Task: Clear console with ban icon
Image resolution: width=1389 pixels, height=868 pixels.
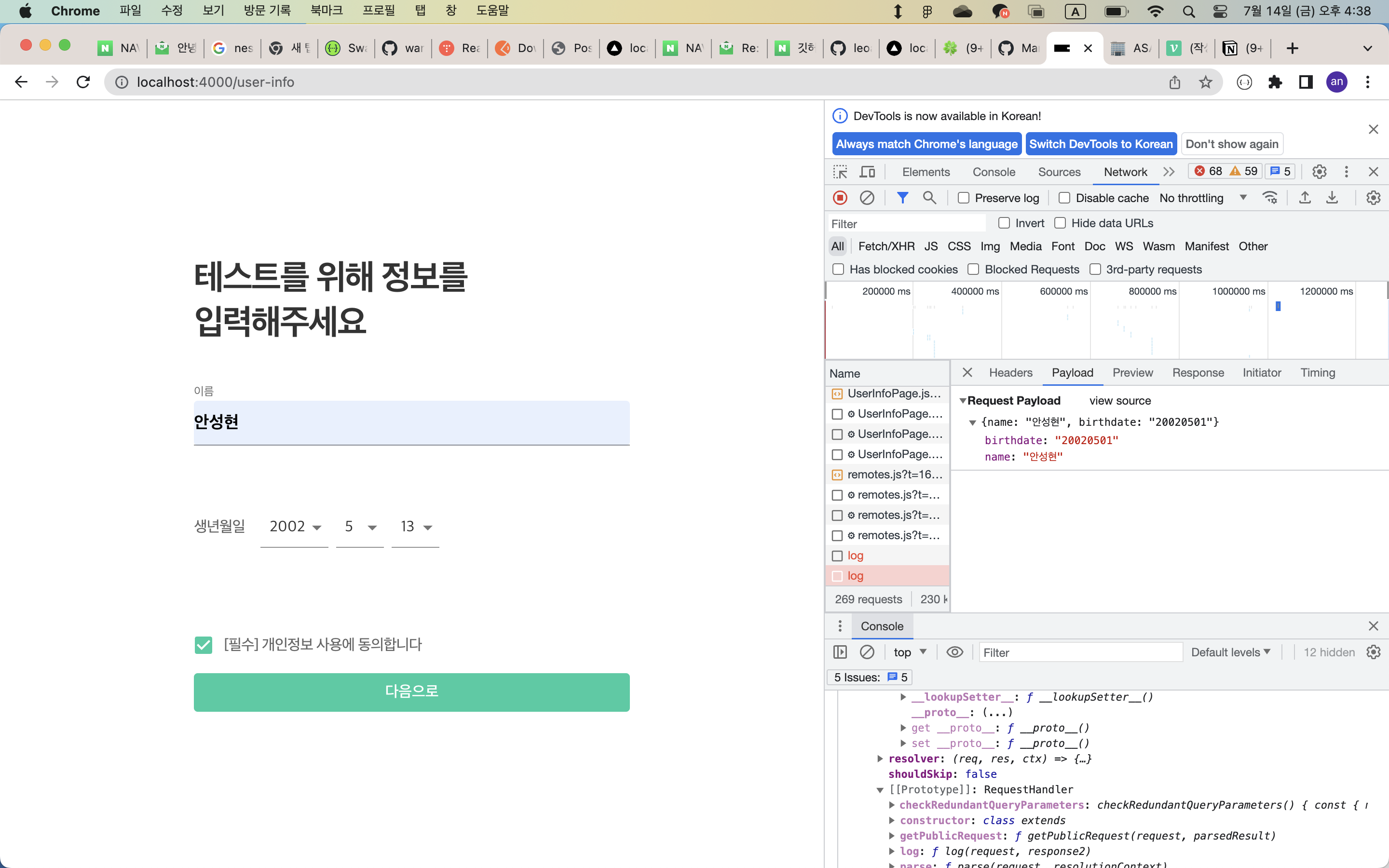Action: pos(867,652)
